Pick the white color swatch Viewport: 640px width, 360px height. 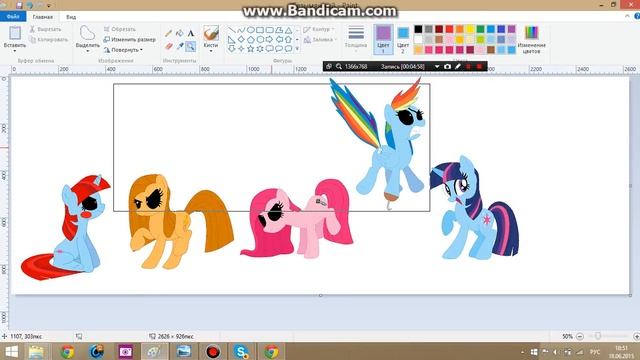coord(418,40)
